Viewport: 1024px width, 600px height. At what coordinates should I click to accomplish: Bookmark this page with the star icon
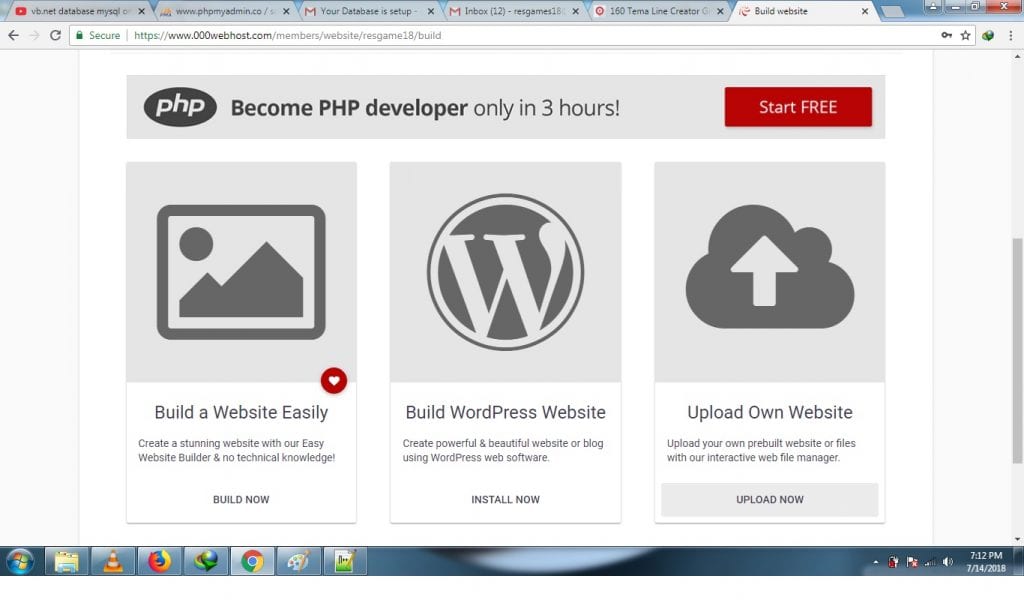point(966,35)
